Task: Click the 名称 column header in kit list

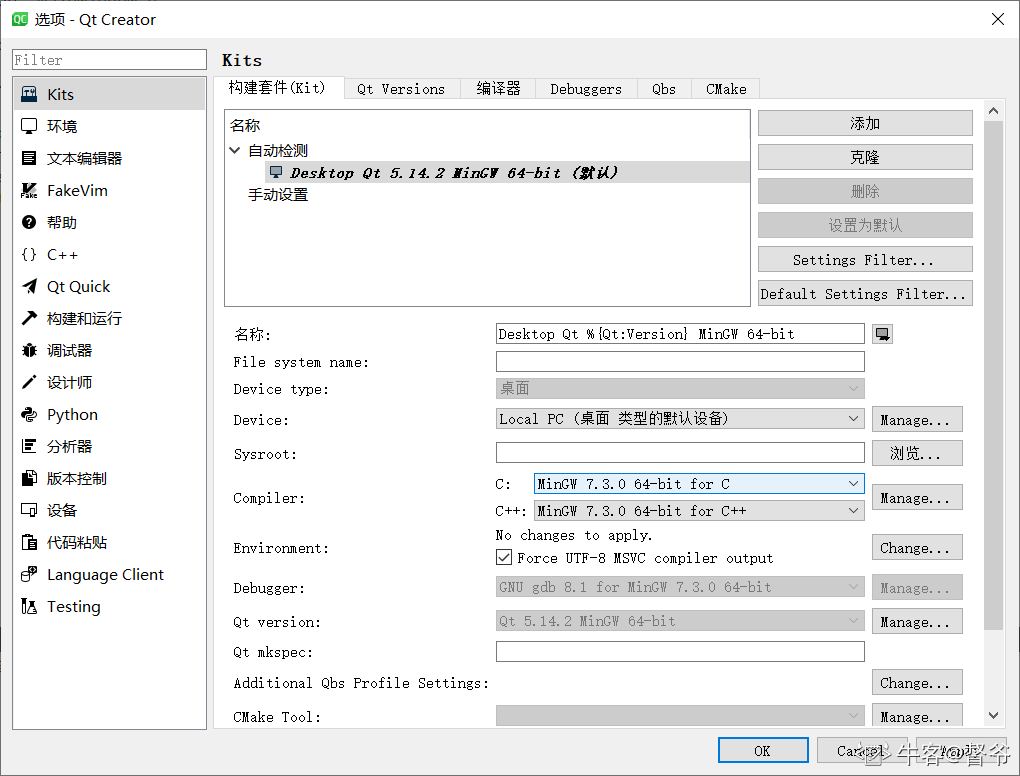Action: [x=245, y=125]
